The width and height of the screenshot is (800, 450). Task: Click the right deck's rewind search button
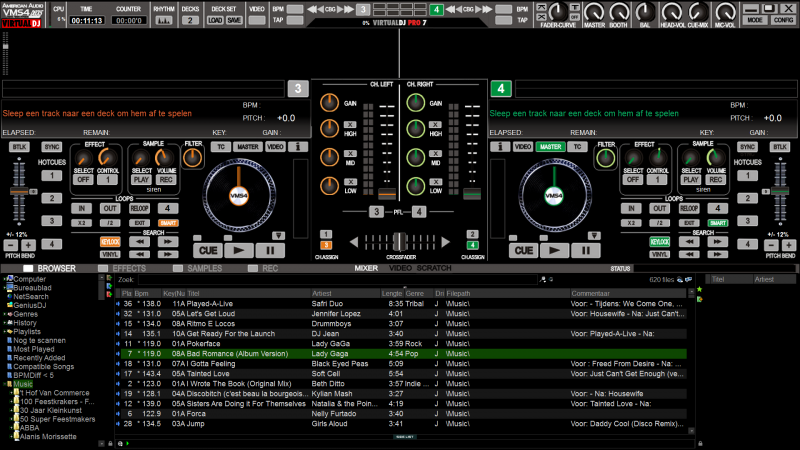point(689,242)
